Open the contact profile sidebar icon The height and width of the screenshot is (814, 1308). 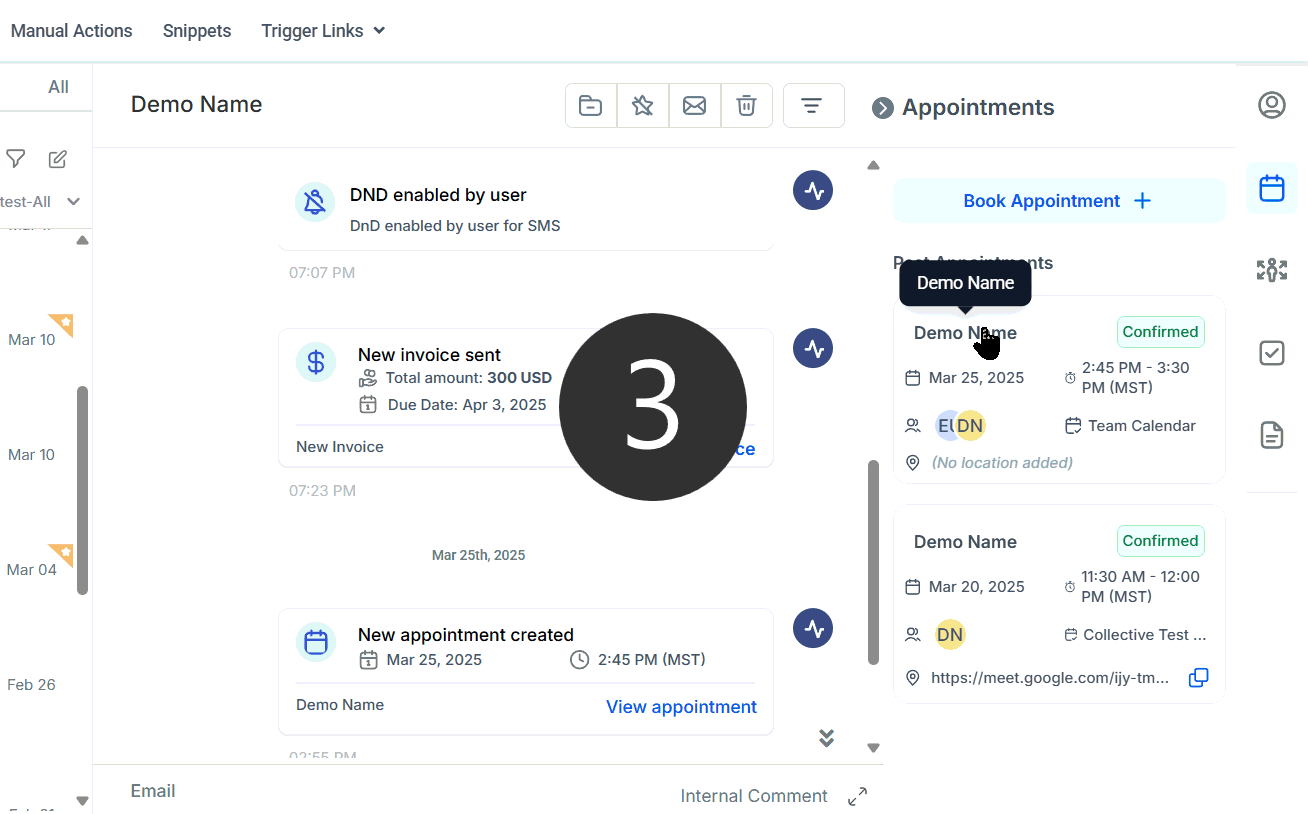coord(1271,105)
